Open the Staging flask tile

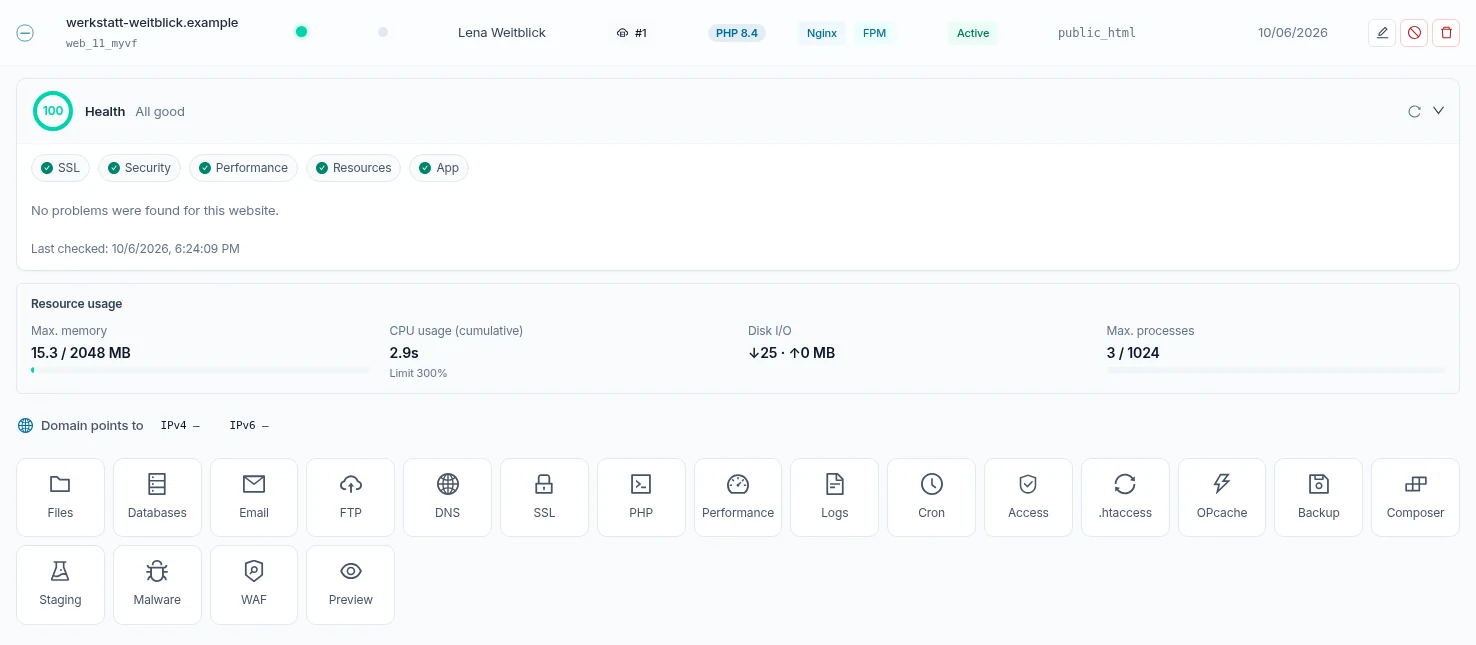click(x=60, y=585)
